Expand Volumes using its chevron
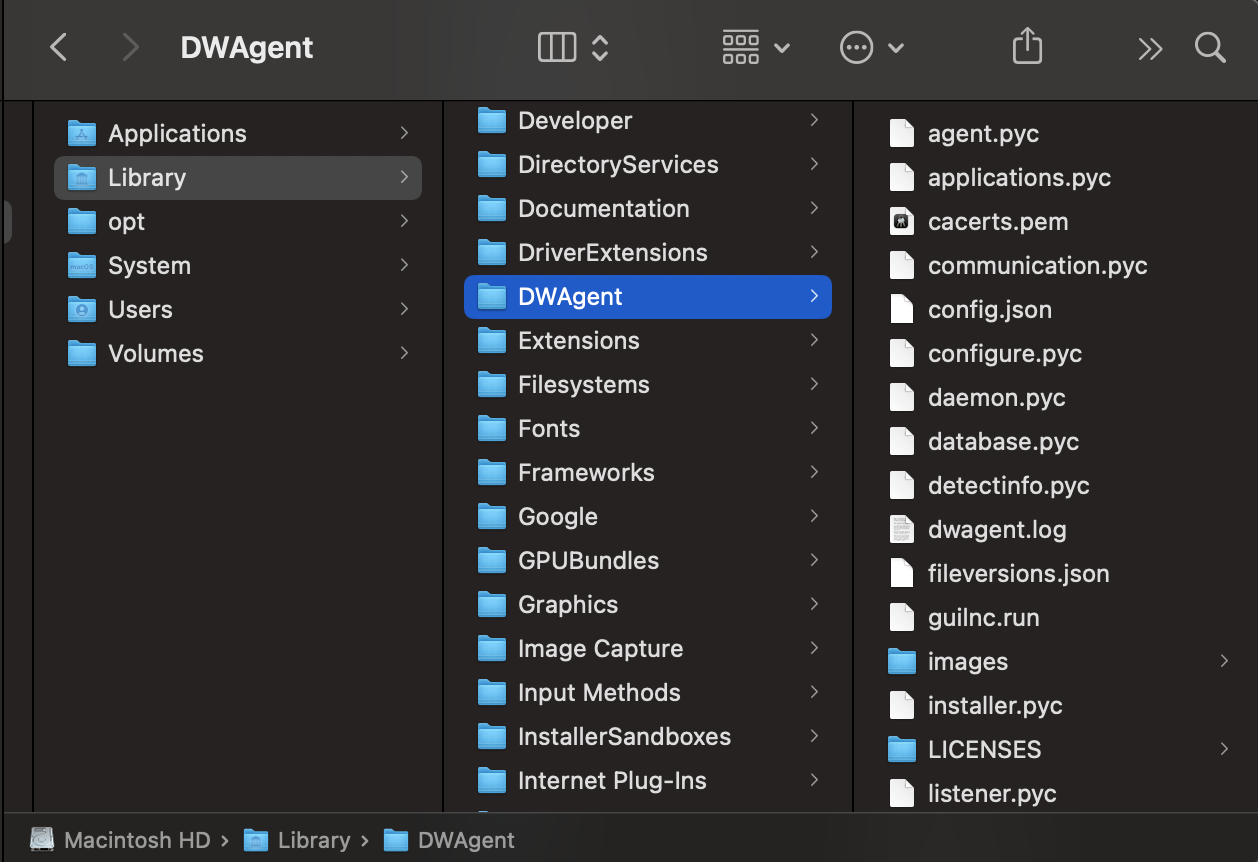Screen dimensions: 1258x862 [x=404, y=353]
